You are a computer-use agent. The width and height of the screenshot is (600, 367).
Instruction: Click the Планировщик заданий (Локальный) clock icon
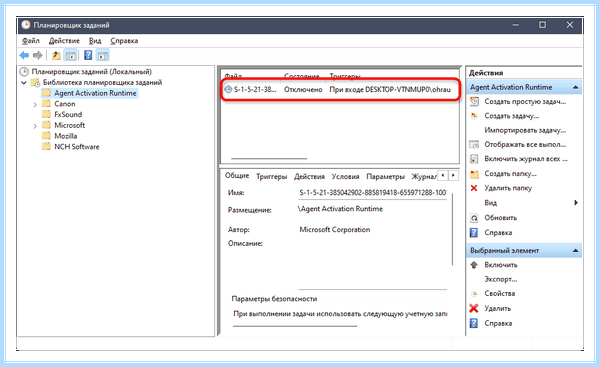coord(24,72)
